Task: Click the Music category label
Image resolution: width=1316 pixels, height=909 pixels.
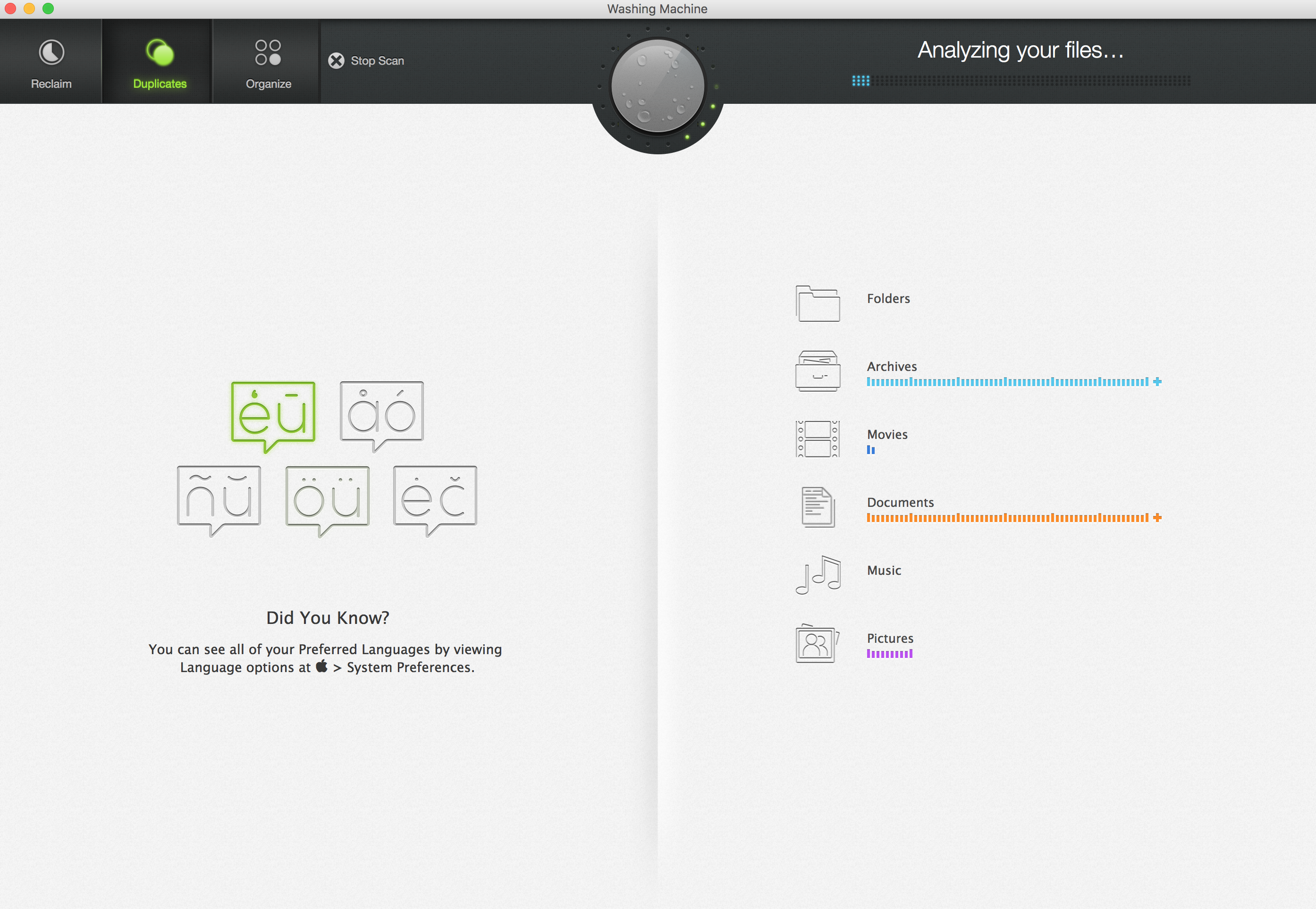Action: [x=884, y=569]
